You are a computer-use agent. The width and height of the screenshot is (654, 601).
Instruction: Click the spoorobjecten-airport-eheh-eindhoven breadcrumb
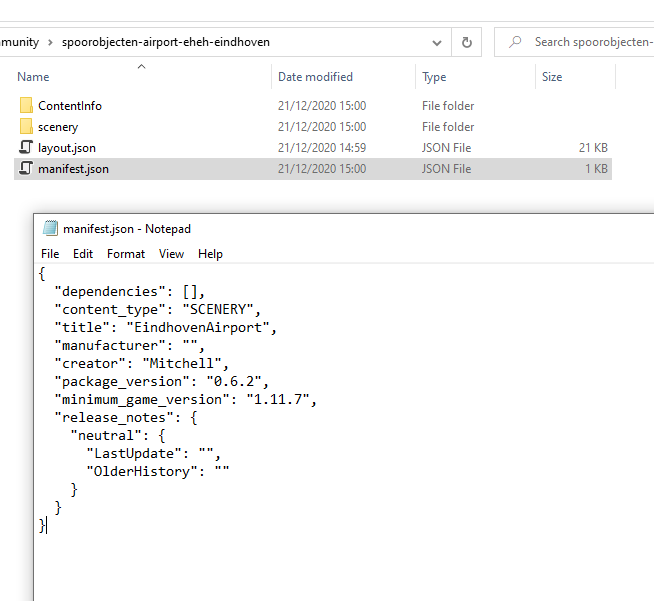click(166, 42)
